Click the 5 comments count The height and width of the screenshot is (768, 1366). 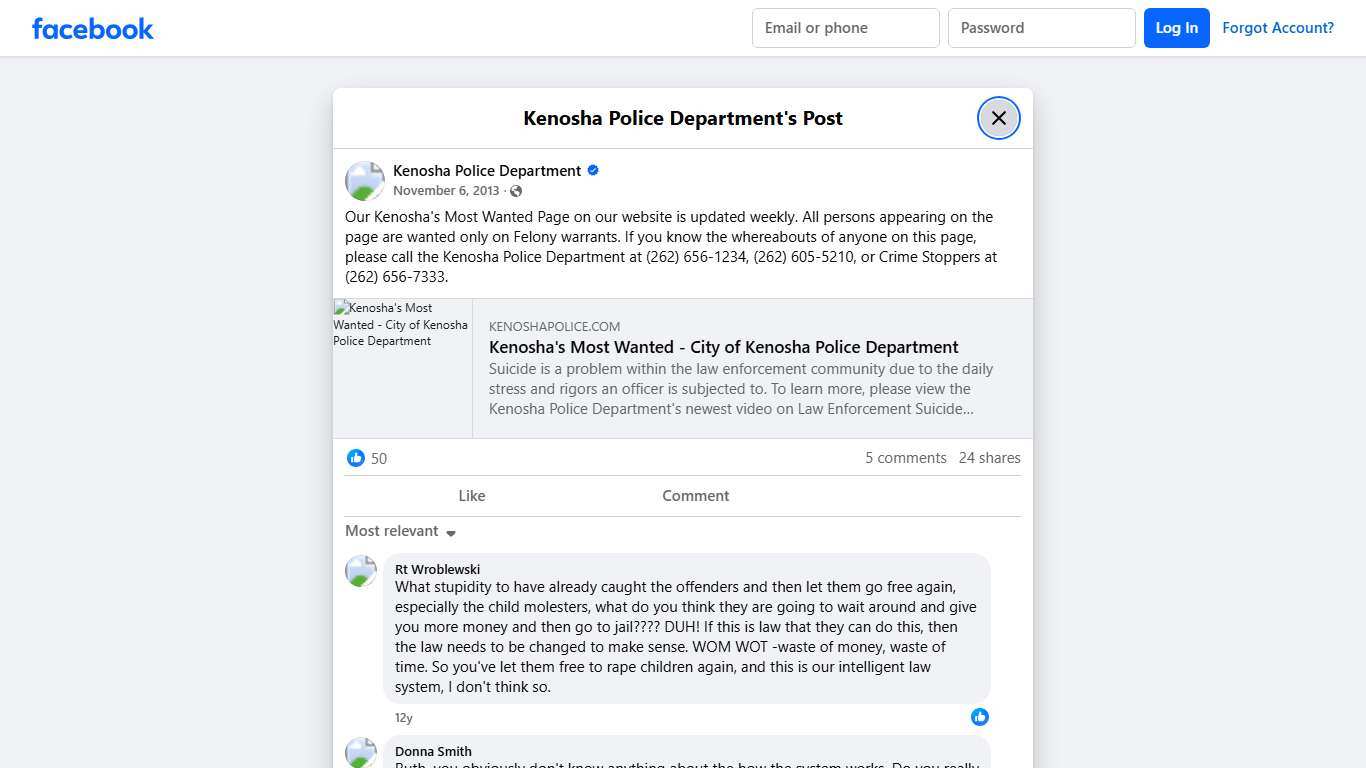905,457
